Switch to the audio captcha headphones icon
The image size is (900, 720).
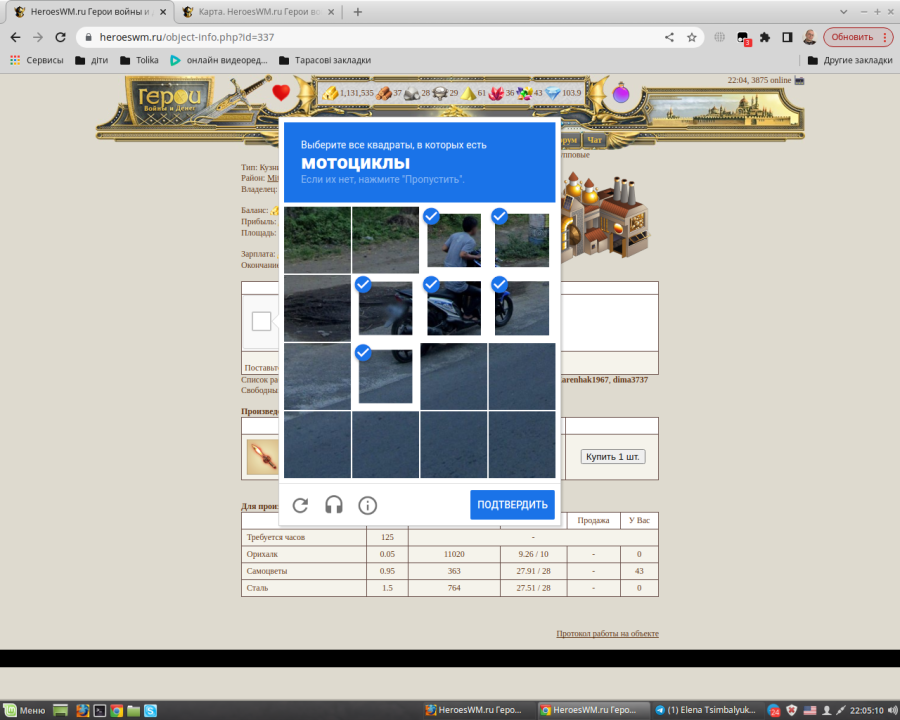coord(334,505)
